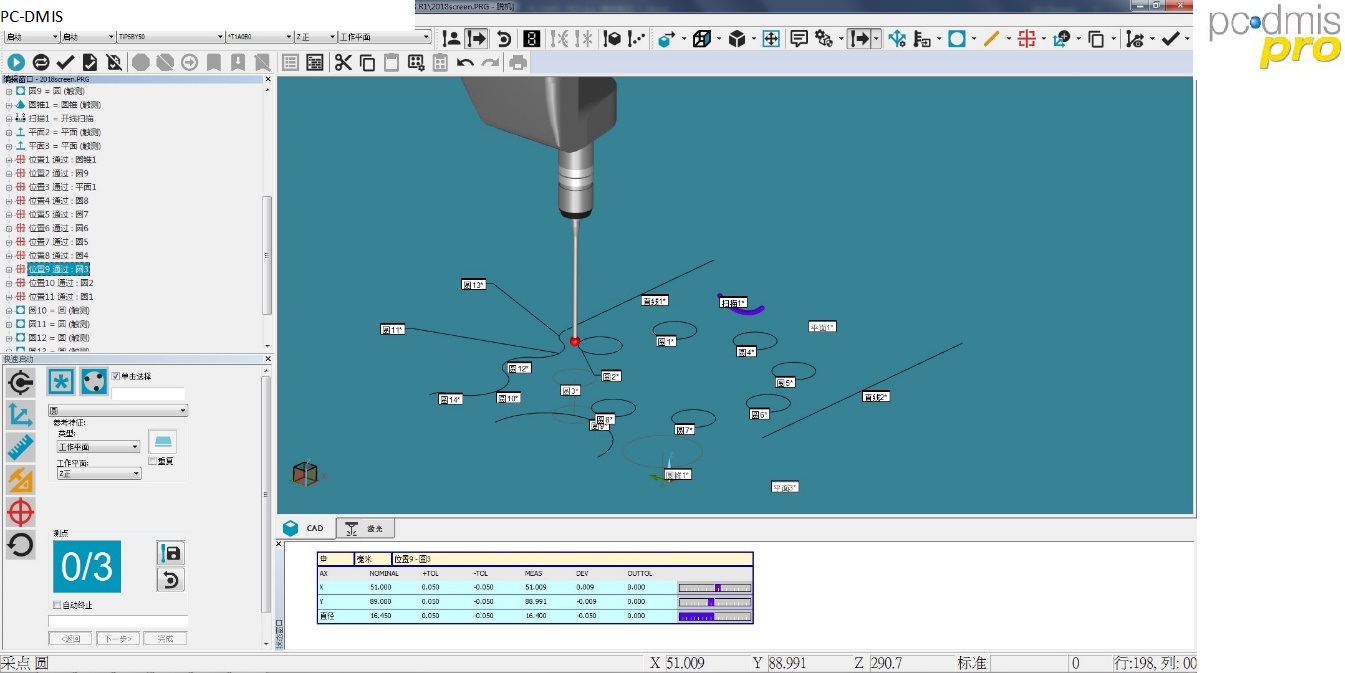Click the blue plane reference icon
This screenshot has width=1345, height=673.
(163, 441)
